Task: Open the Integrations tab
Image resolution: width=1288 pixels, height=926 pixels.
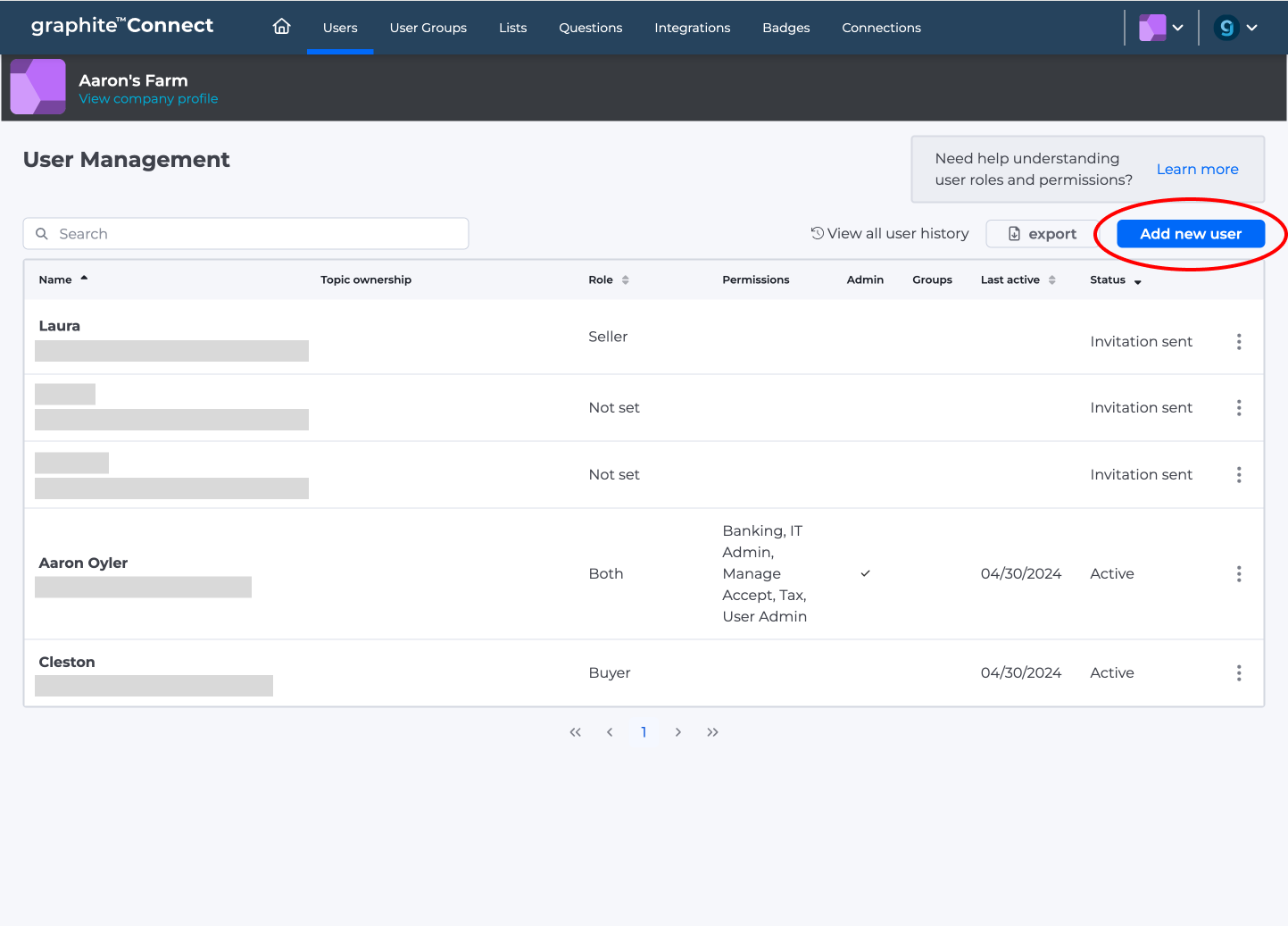Action: 693,28
